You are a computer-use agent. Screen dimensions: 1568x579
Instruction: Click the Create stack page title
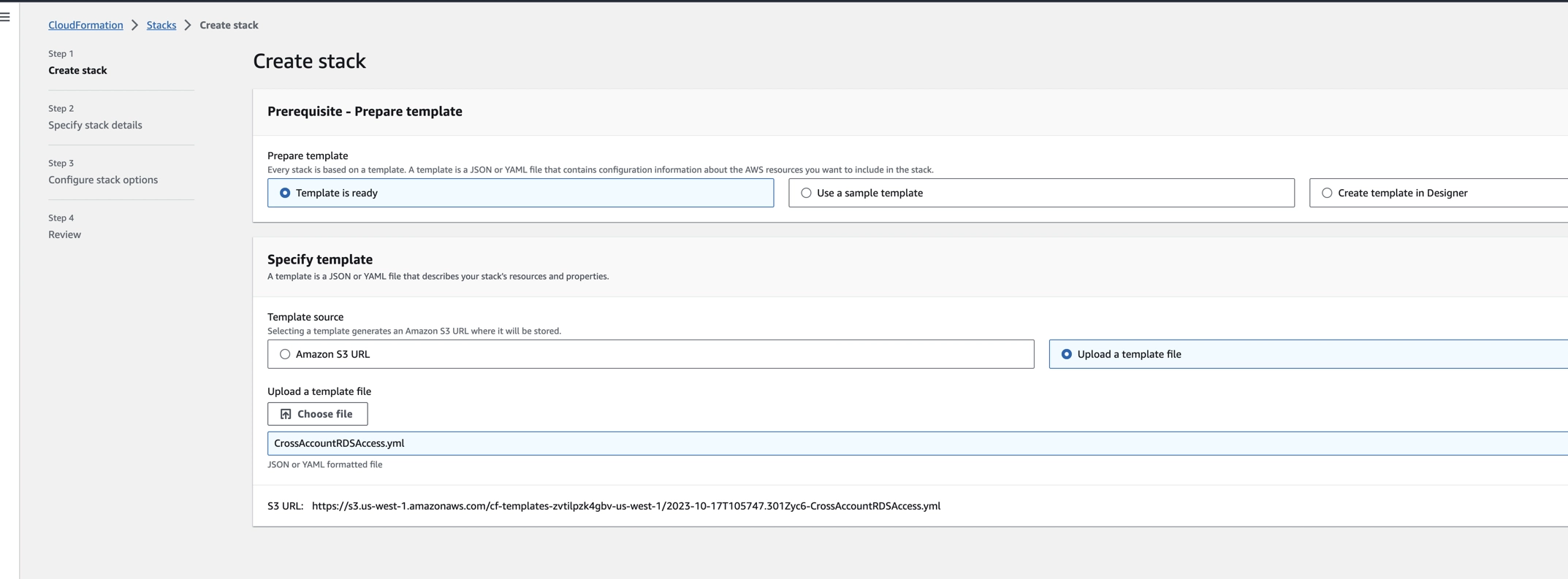tap(309, 61)
